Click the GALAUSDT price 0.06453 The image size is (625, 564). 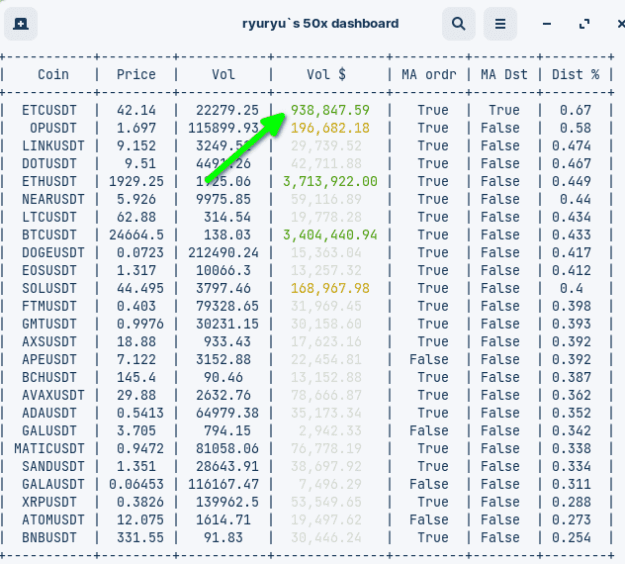coord(136,484)
